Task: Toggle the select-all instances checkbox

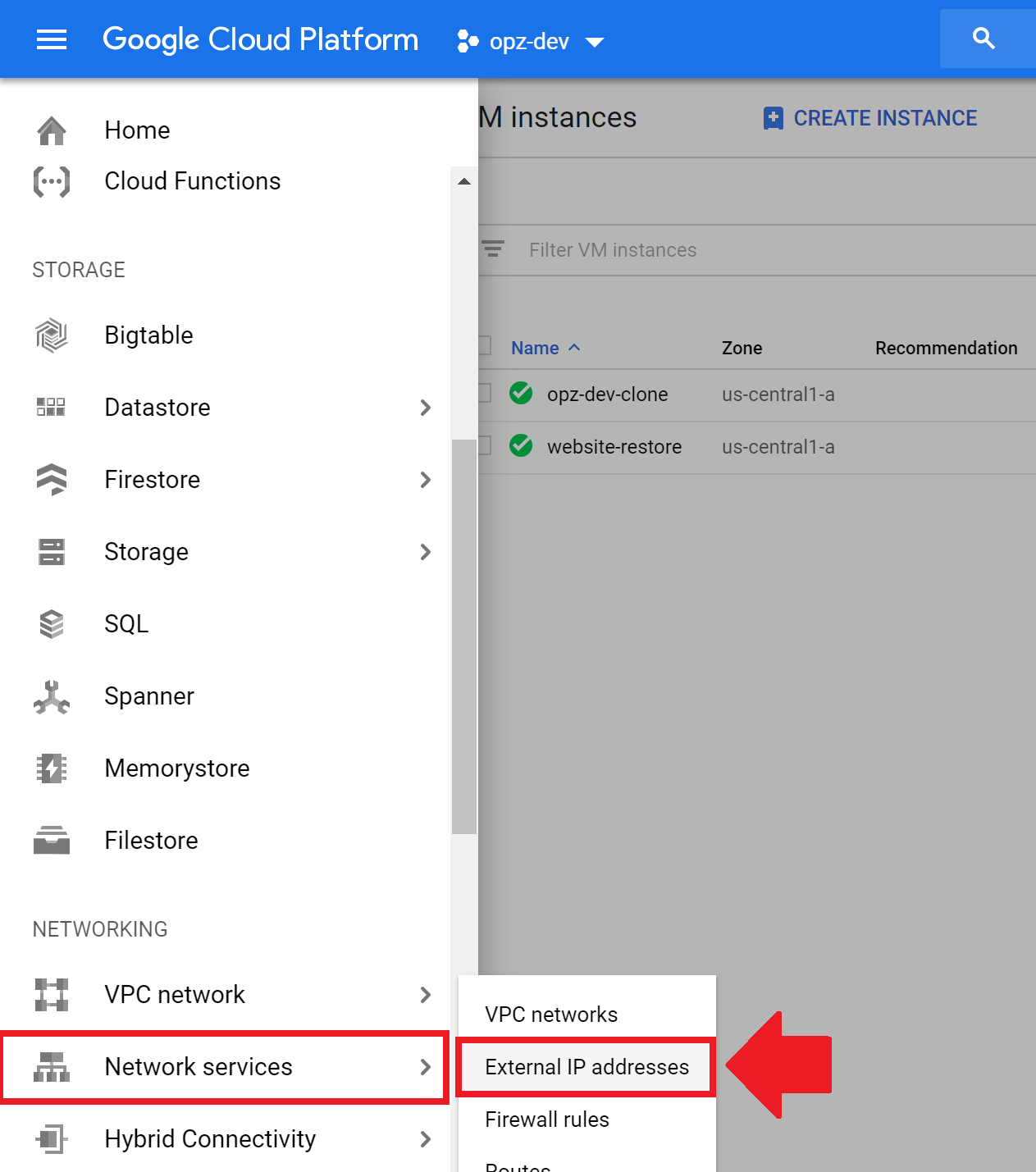Action: [485, 346]
